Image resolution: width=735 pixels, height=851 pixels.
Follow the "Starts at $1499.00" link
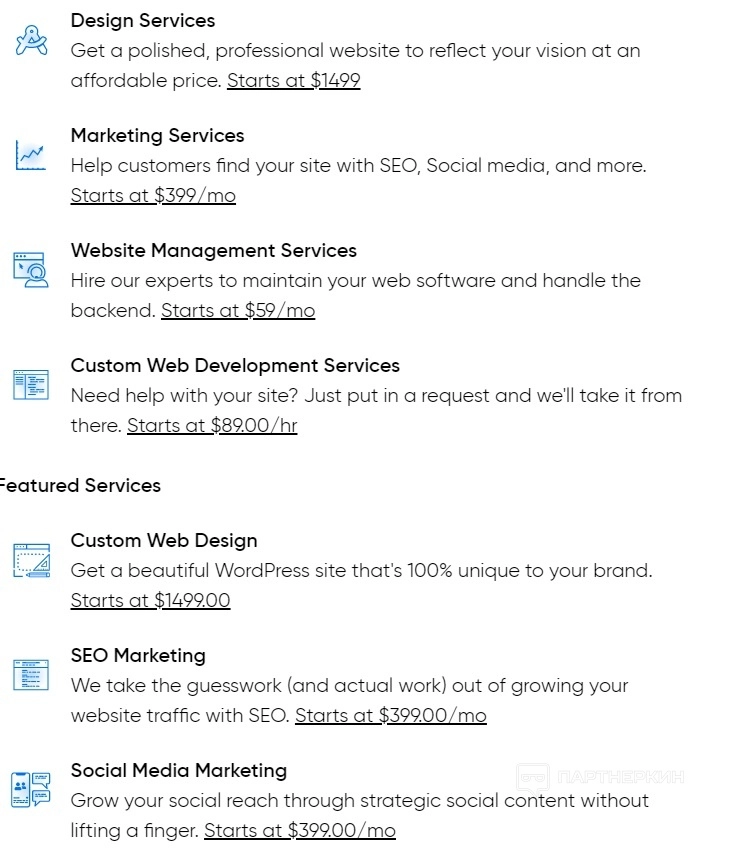(x=150, y=601)
